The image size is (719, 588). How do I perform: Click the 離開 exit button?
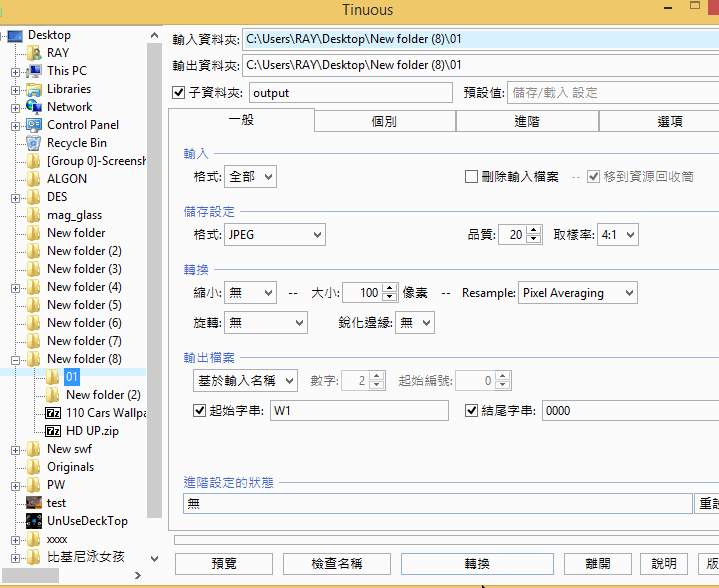[x=597, y=564]
